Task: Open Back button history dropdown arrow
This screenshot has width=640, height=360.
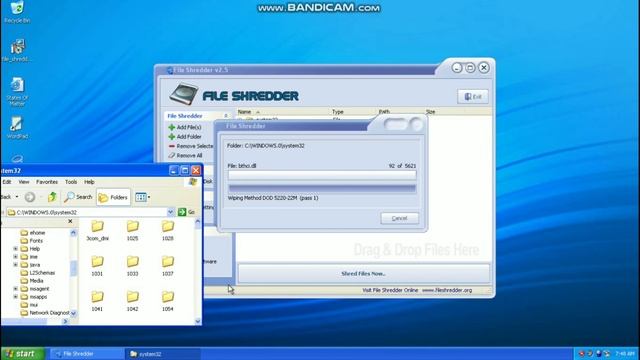Action: tap(17, 197)
